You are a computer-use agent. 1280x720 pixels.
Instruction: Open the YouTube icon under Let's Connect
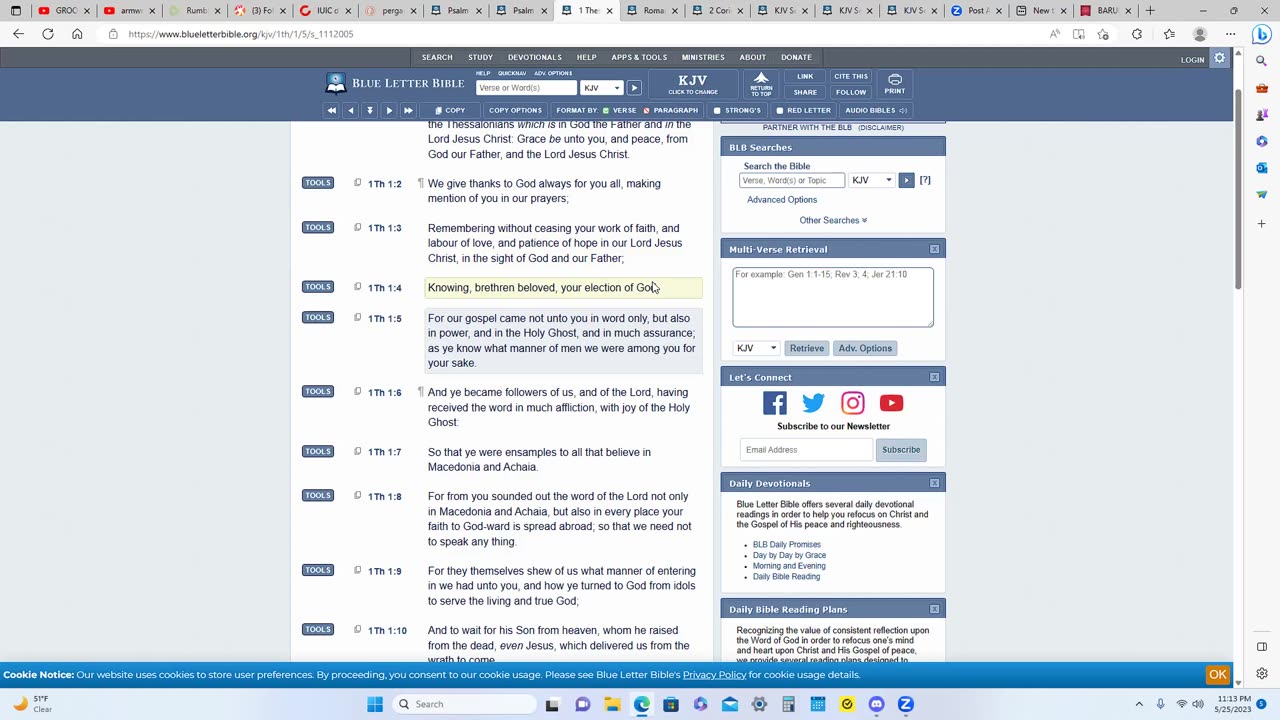pos(891,403)
